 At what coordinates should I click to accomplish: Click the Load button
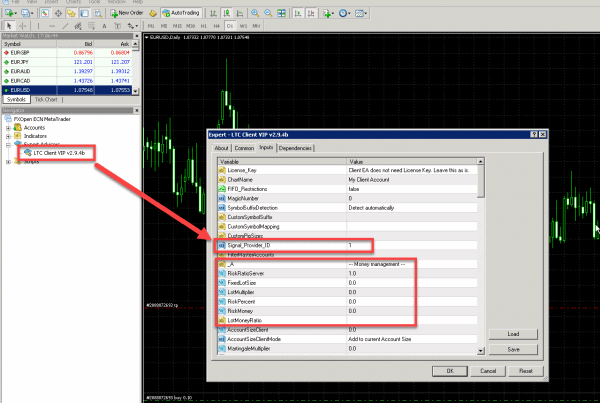click(x=513, y=334)
